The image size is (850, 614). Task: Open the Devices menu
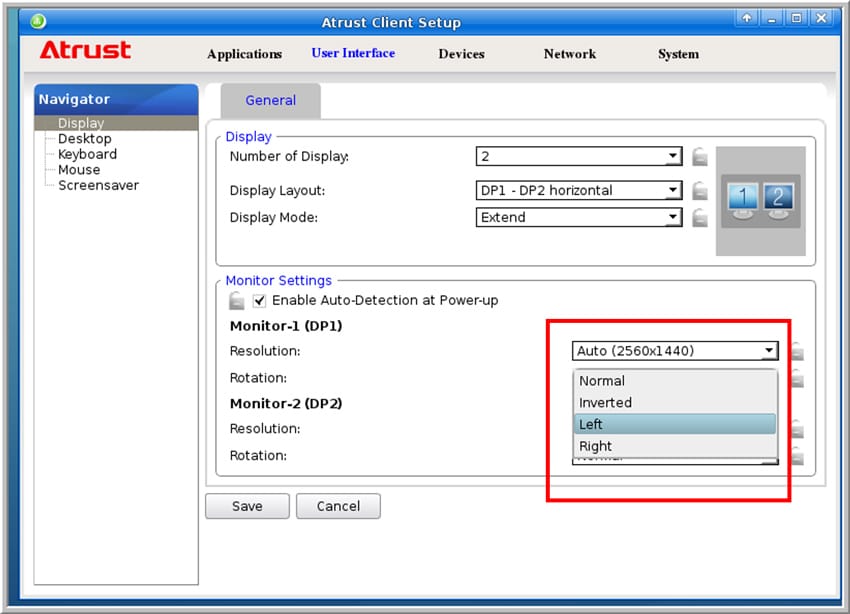click(x=461, y=54)
